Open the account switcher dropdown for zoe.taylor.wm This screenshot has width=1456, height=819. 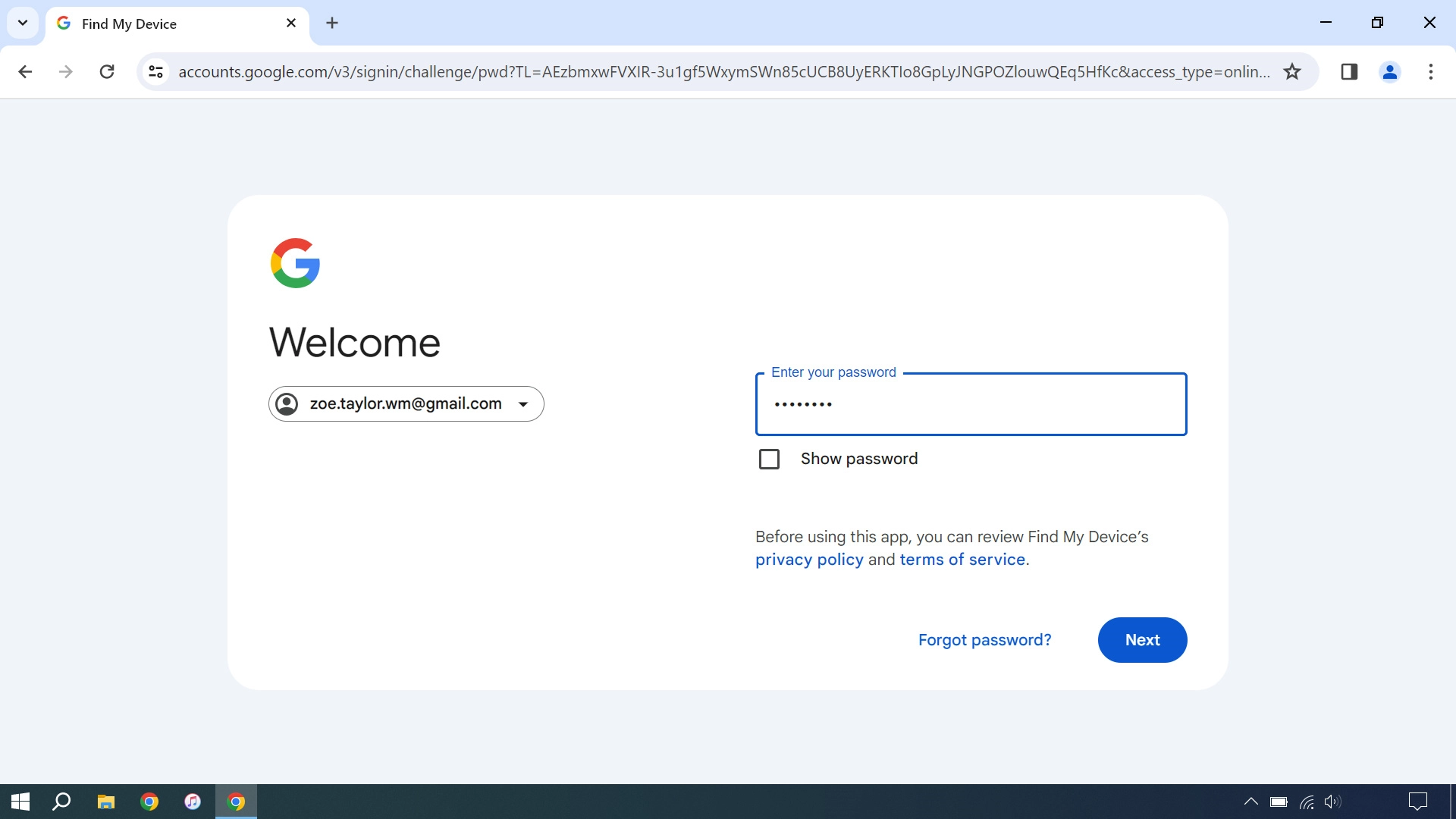pos(523,403)
